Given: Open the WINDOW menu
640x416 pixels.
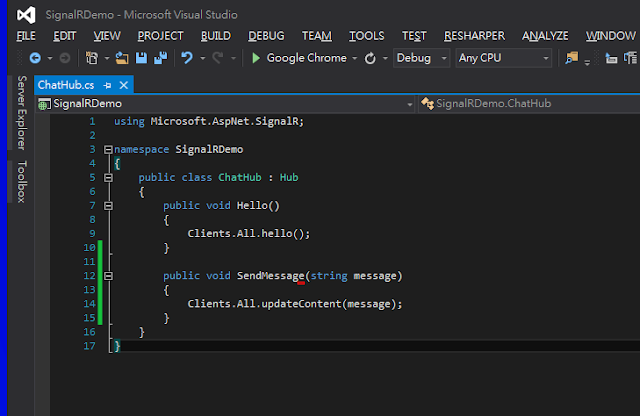Looking at the screenshot, I should pos(611,36).
